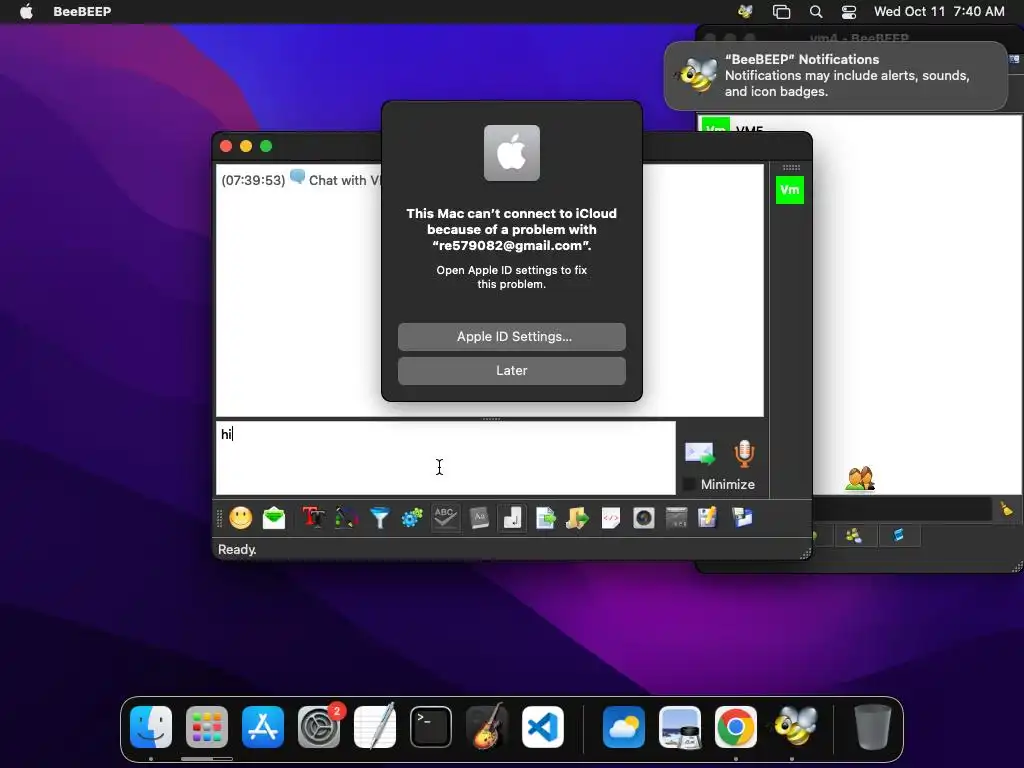This screenshot has width=1024, height=768.
Task: Toggle the dictionary word completer icon
Action: (479, 518)
